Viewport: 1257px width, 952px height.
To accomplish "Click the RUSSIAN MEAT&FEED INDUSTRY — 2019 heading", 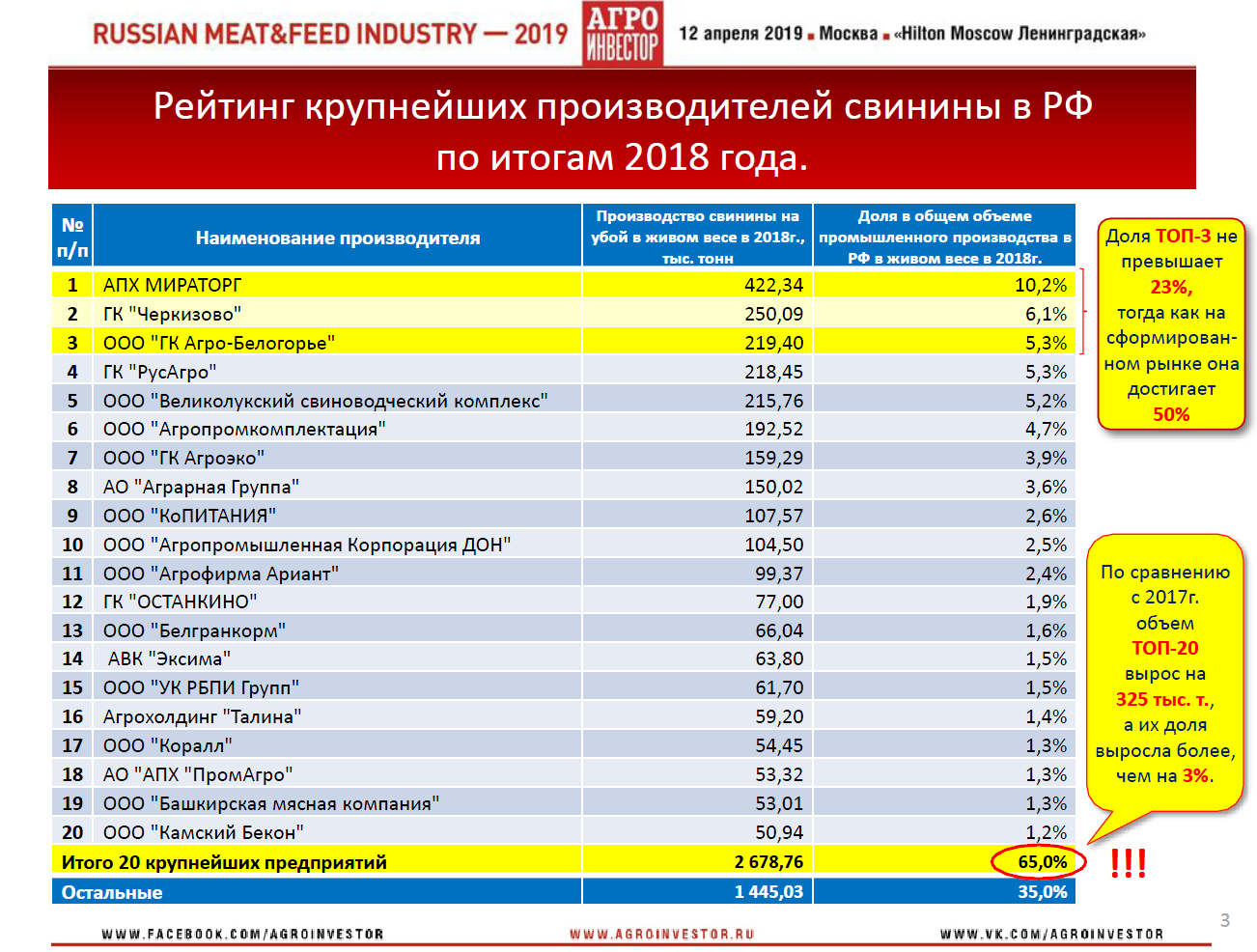I will pos(330,35).
